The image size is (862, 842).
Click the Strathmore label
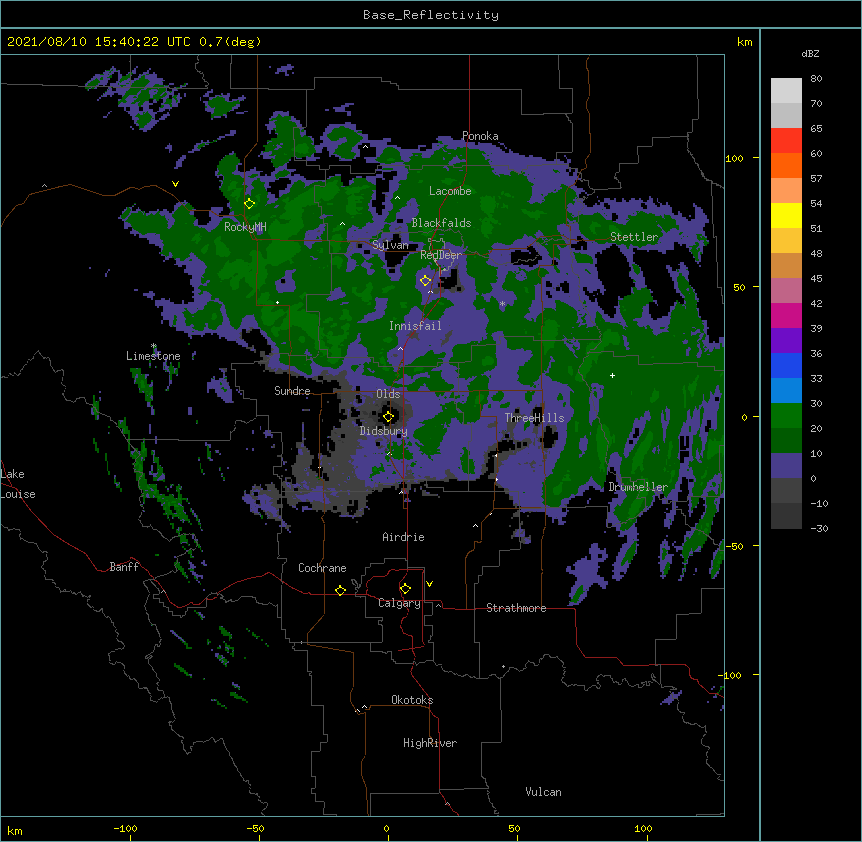click(x=516, y=608)
